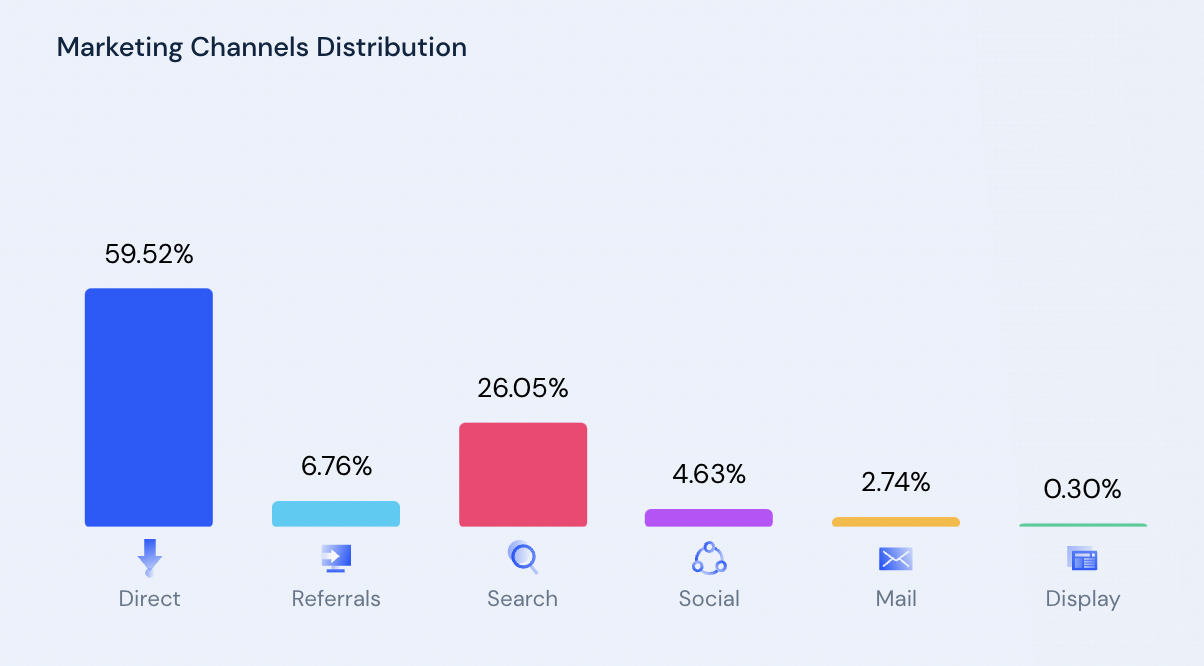Click the Display browser window icon
Image resolution: width=1204 pixels, height=666 pixels.
1083,558
